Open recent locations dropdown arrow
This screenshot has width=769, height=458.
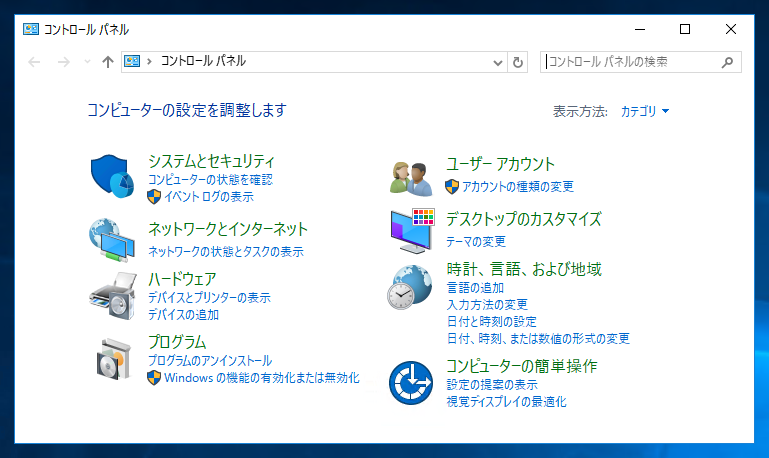coord(87,62)
